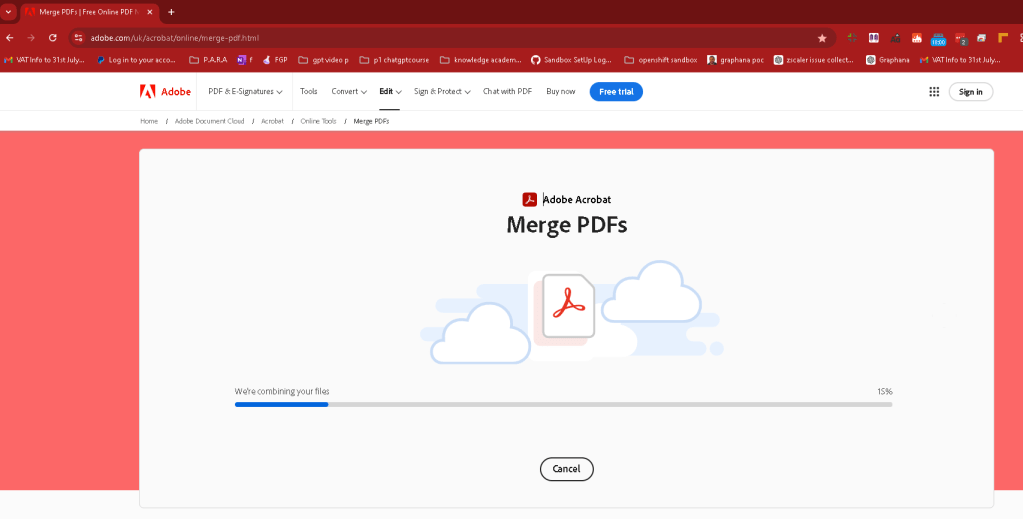Expand the Edit dropdown

tap(390, 91)
